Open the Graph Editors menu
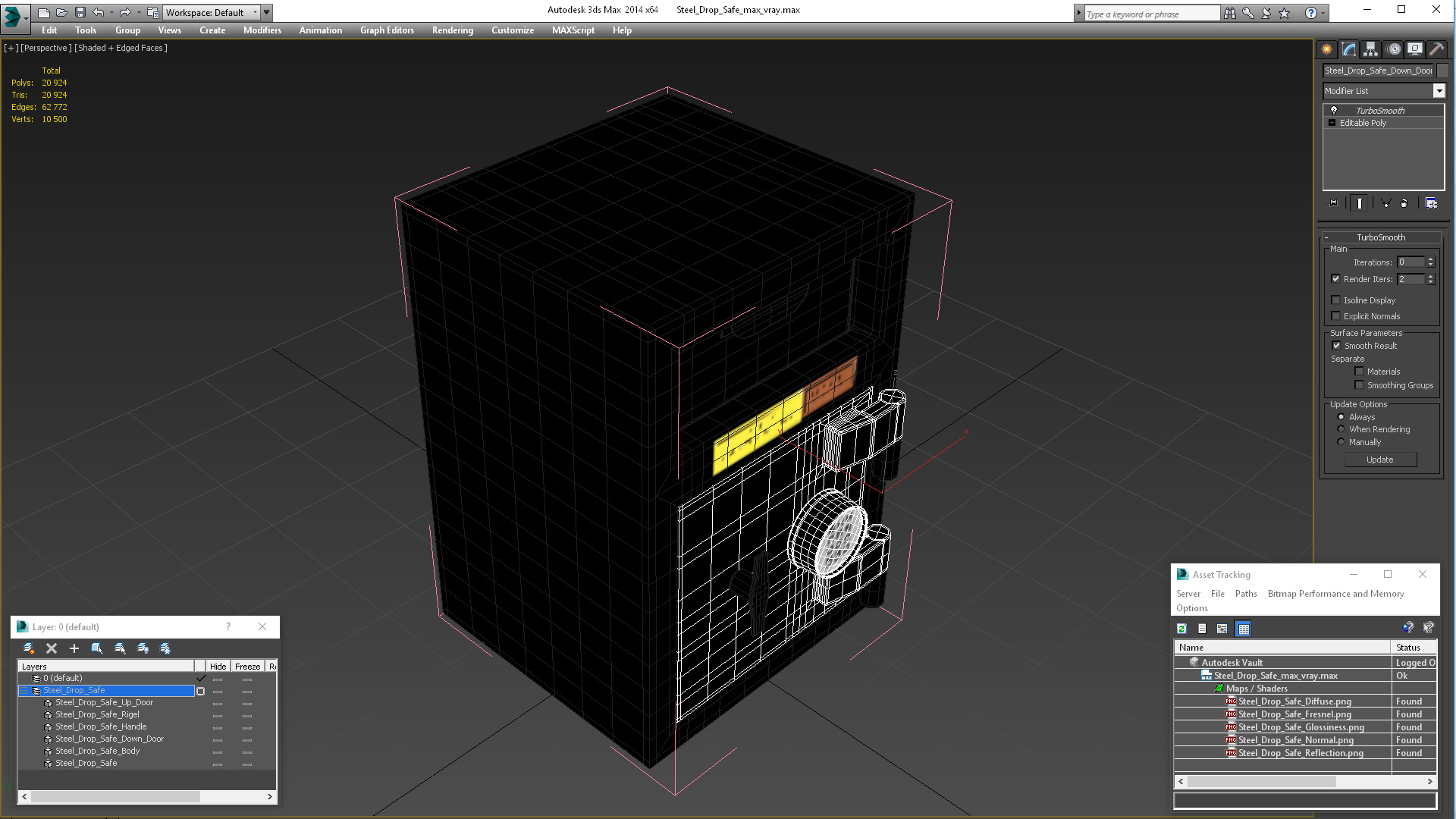 tap(387, 30)
